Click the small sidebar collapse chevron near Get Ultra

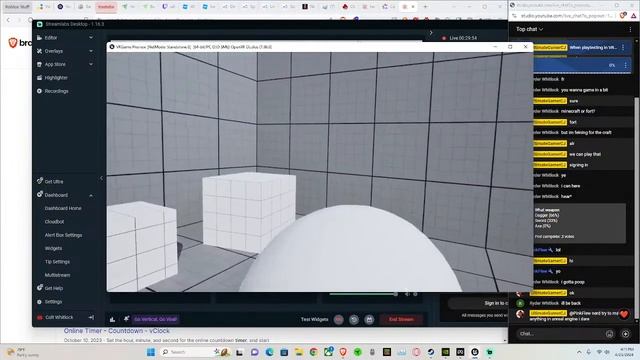(x=101, y=178)
